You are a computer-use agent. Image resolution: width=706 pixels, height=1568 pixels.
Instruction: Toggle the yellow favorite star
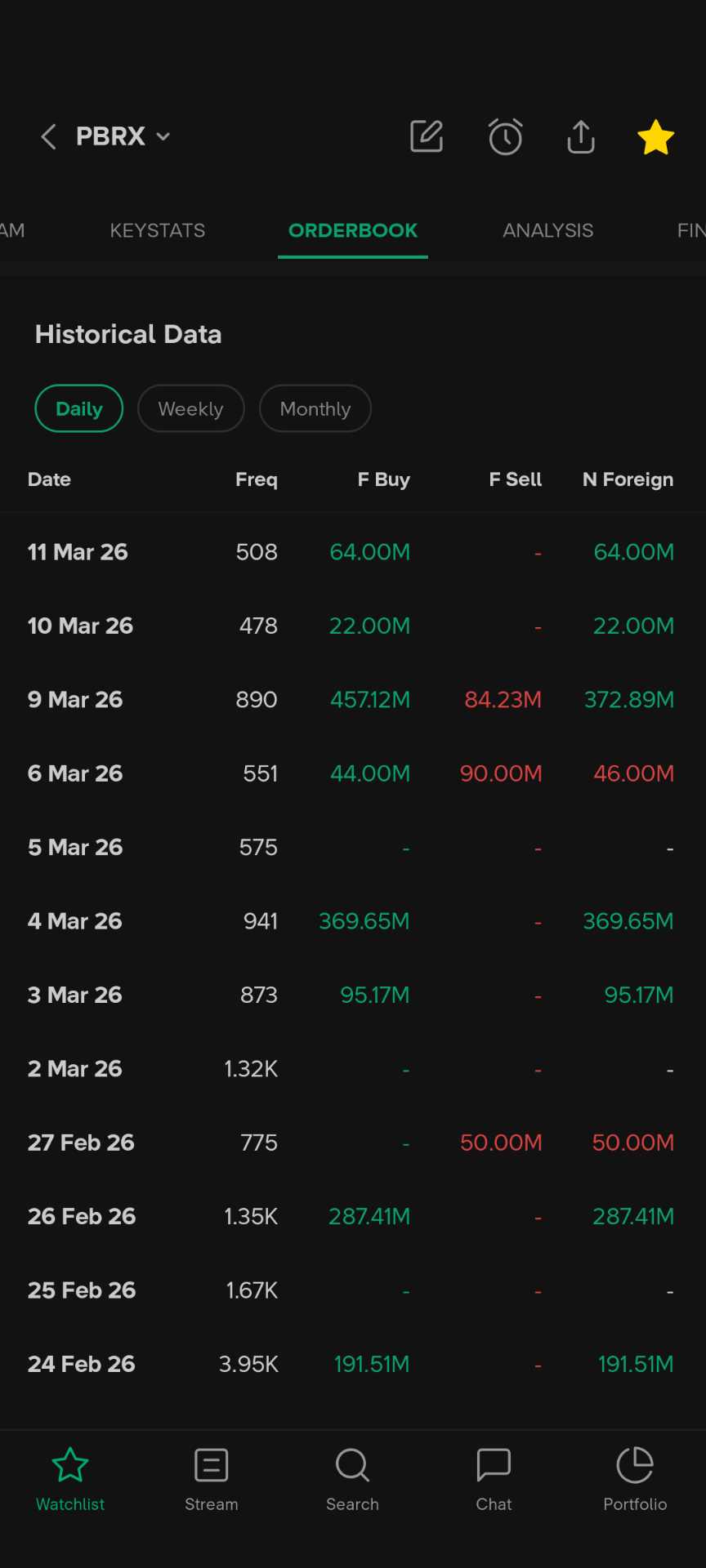(x=655, y=136)
